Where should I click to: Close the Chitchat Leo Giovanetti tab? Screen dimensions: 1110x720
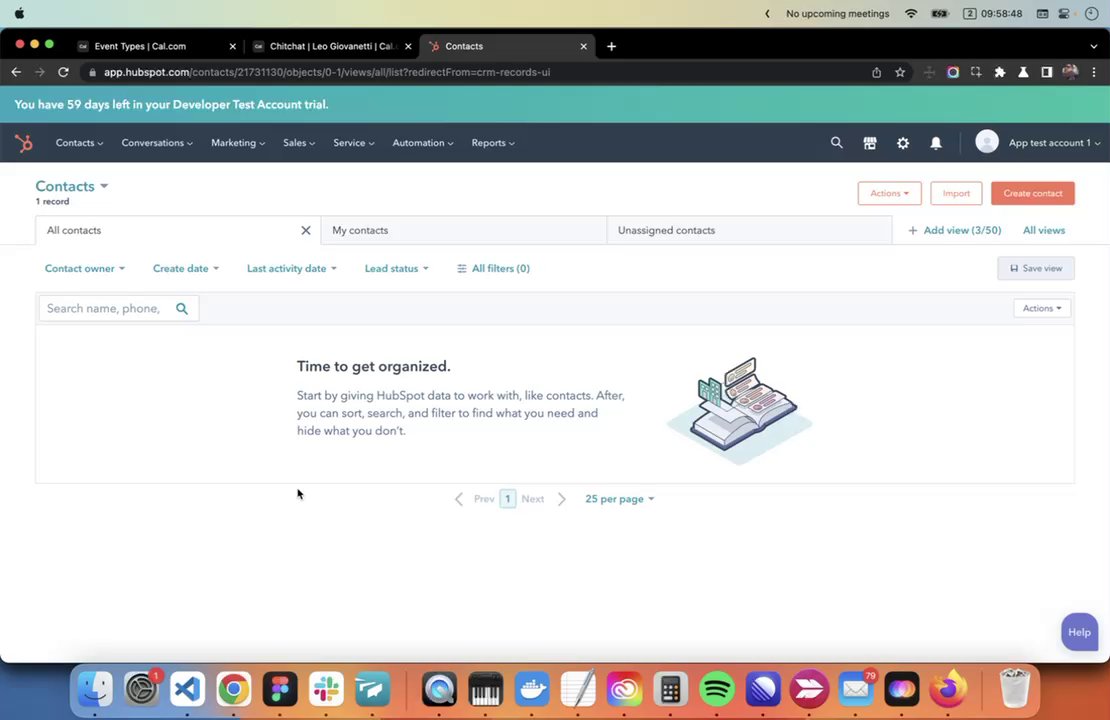pos(408,46)
